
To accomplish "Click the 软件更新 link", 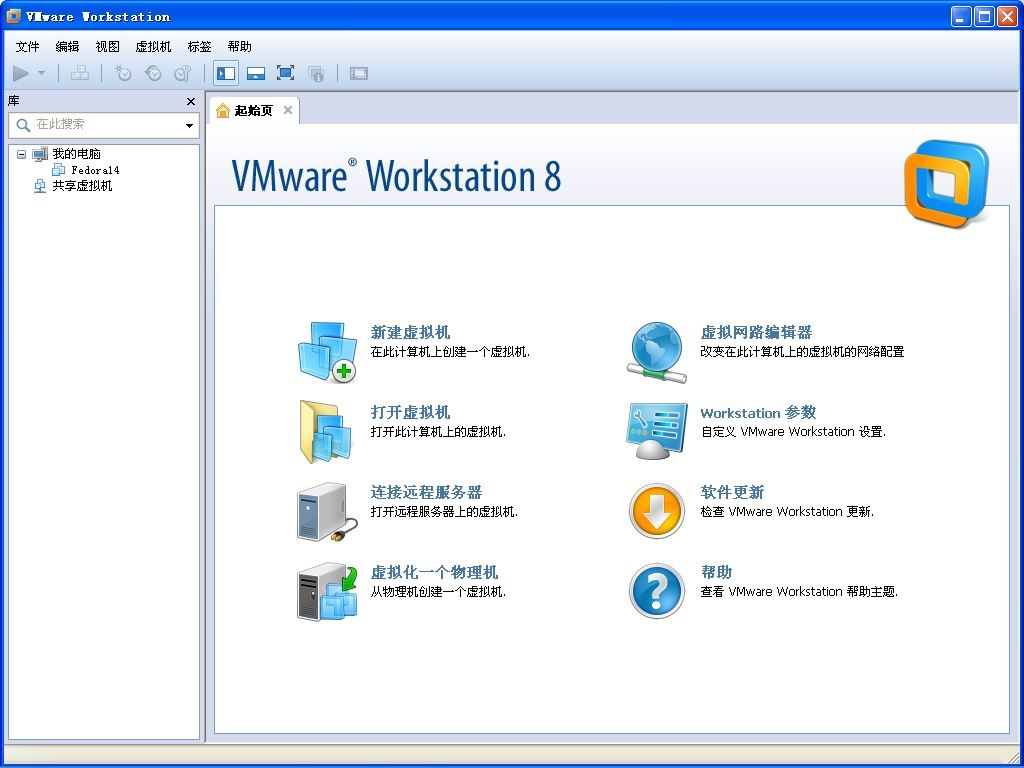I will pos(732,492).
